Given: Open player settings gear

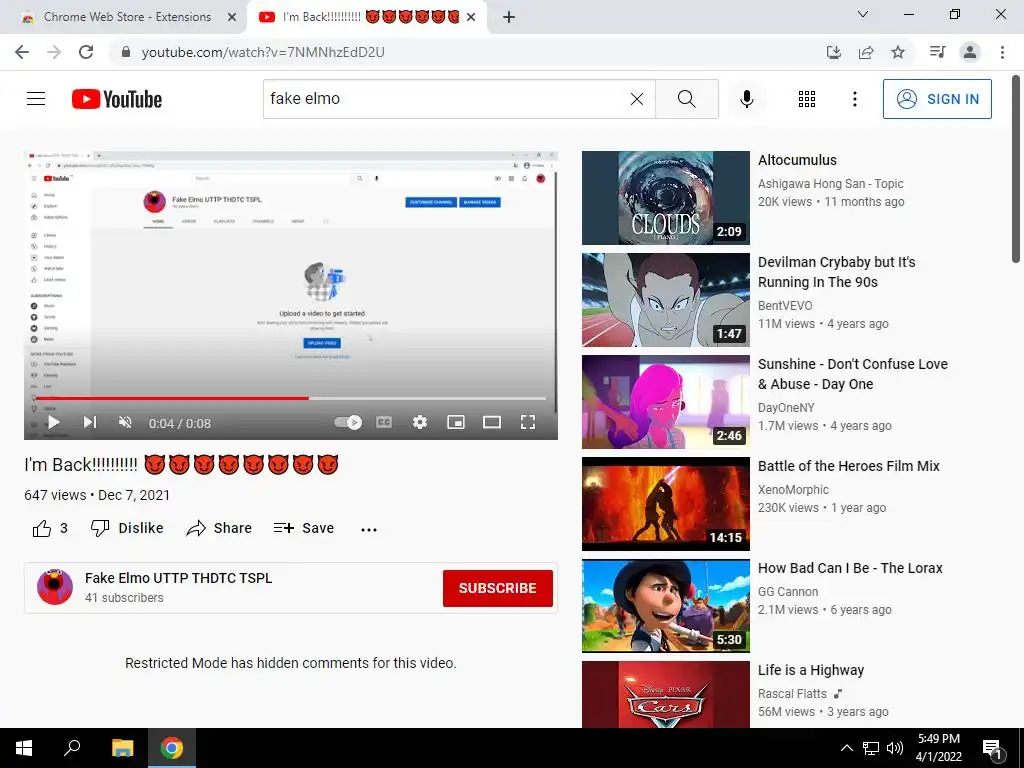Looking at the screenshot, I should coord(420,423).
